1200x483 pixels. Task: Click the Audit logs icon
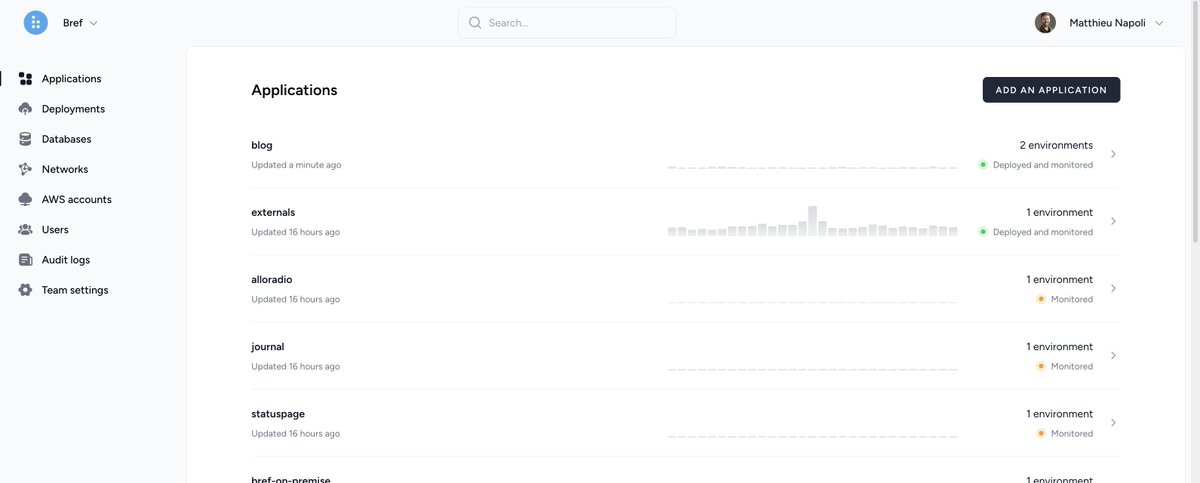pos(26,259)
